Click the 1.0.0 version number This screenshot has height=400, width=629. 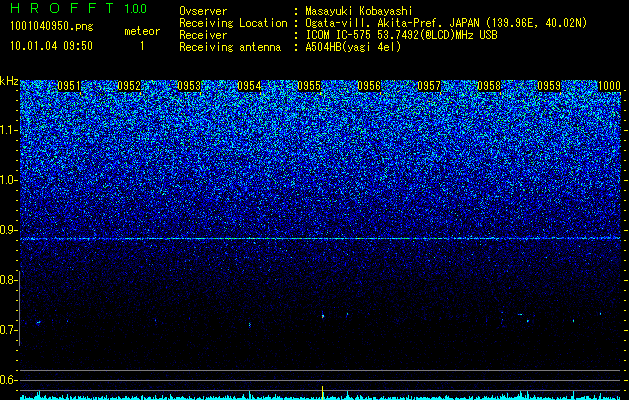coord(136,8)
